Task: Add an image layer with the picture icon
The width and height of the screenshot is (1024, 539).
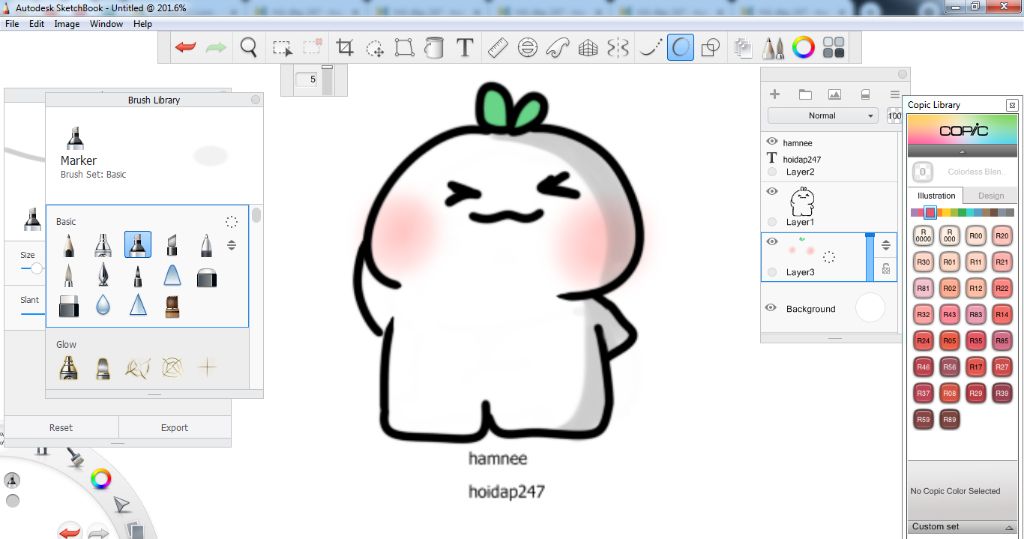Action: click(x=835, y=94)
